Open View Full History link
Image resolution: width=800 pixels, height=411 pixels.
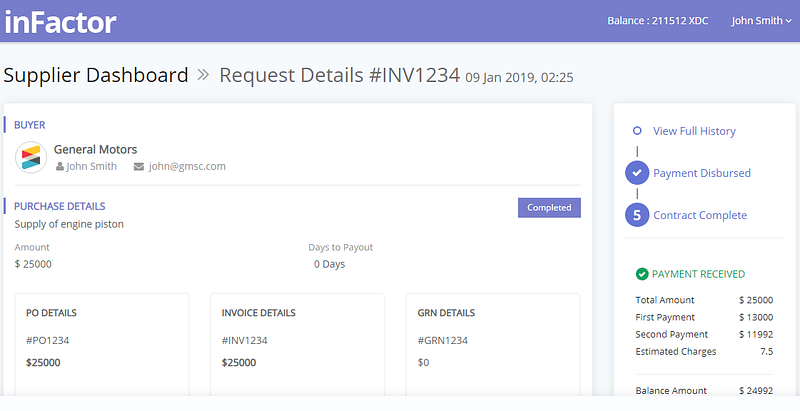(694, 131)
